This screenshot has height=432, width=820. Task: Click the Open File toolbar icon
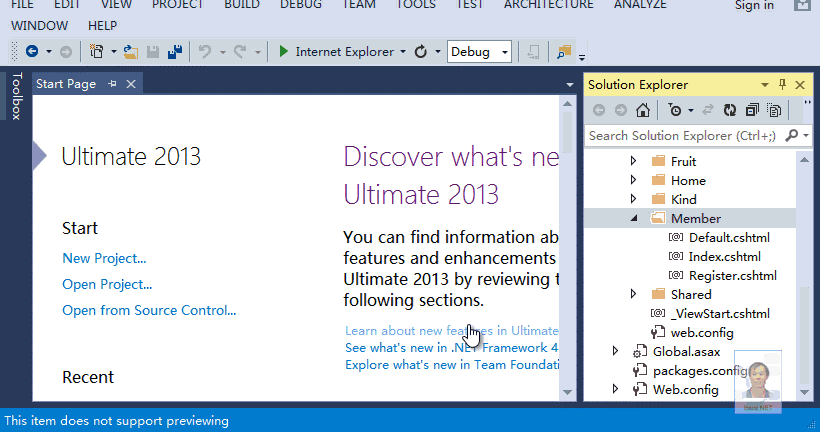point(130,51)
